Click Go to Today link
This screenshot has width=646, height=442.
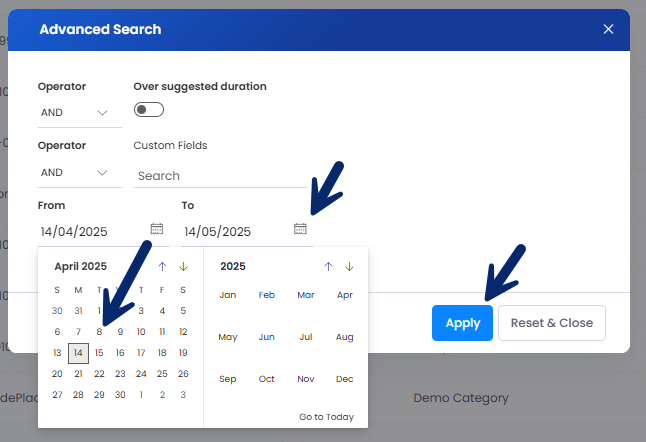(x=326, y=417)
